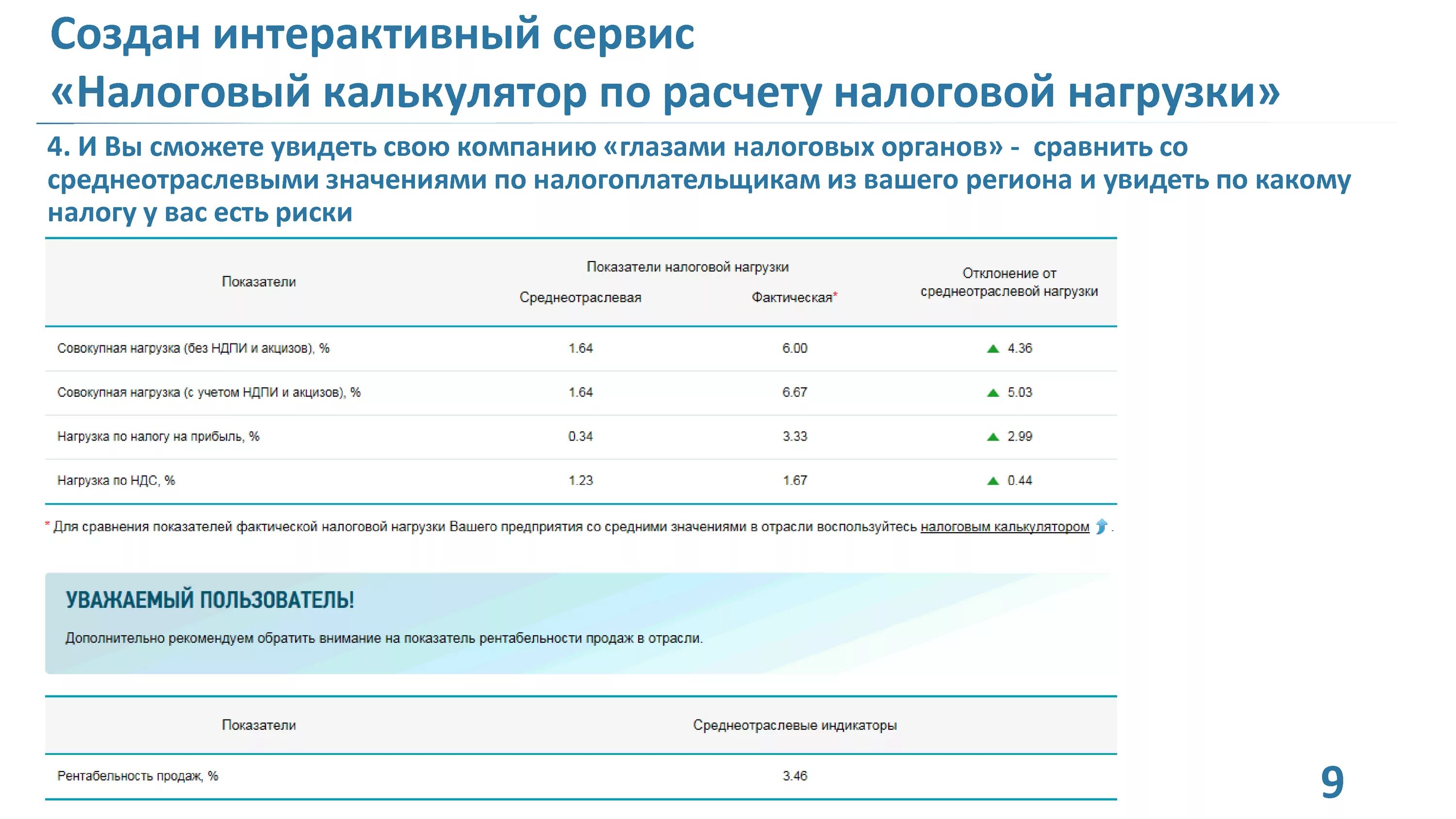The height and width of the screenshot is (819, 1456).
Task: Click green up triangle beside 4.36
Action: (993, 349)
